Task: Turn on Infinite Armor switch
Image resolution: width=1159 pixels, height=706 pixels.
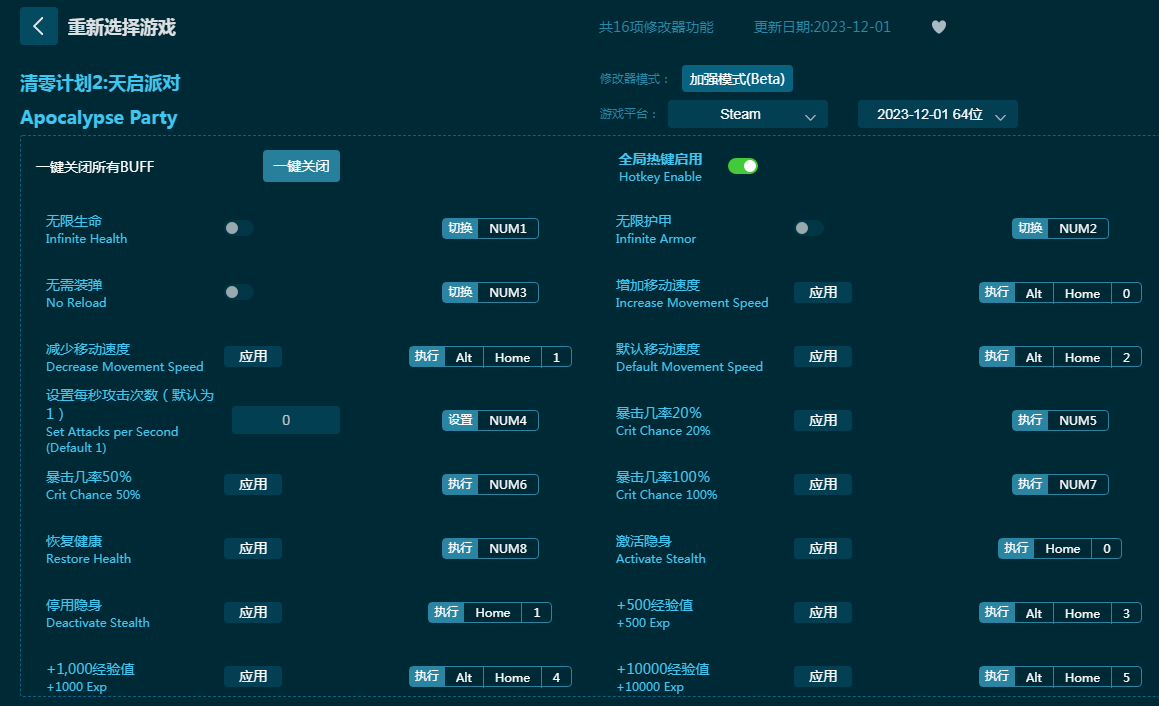Action: 809,228
